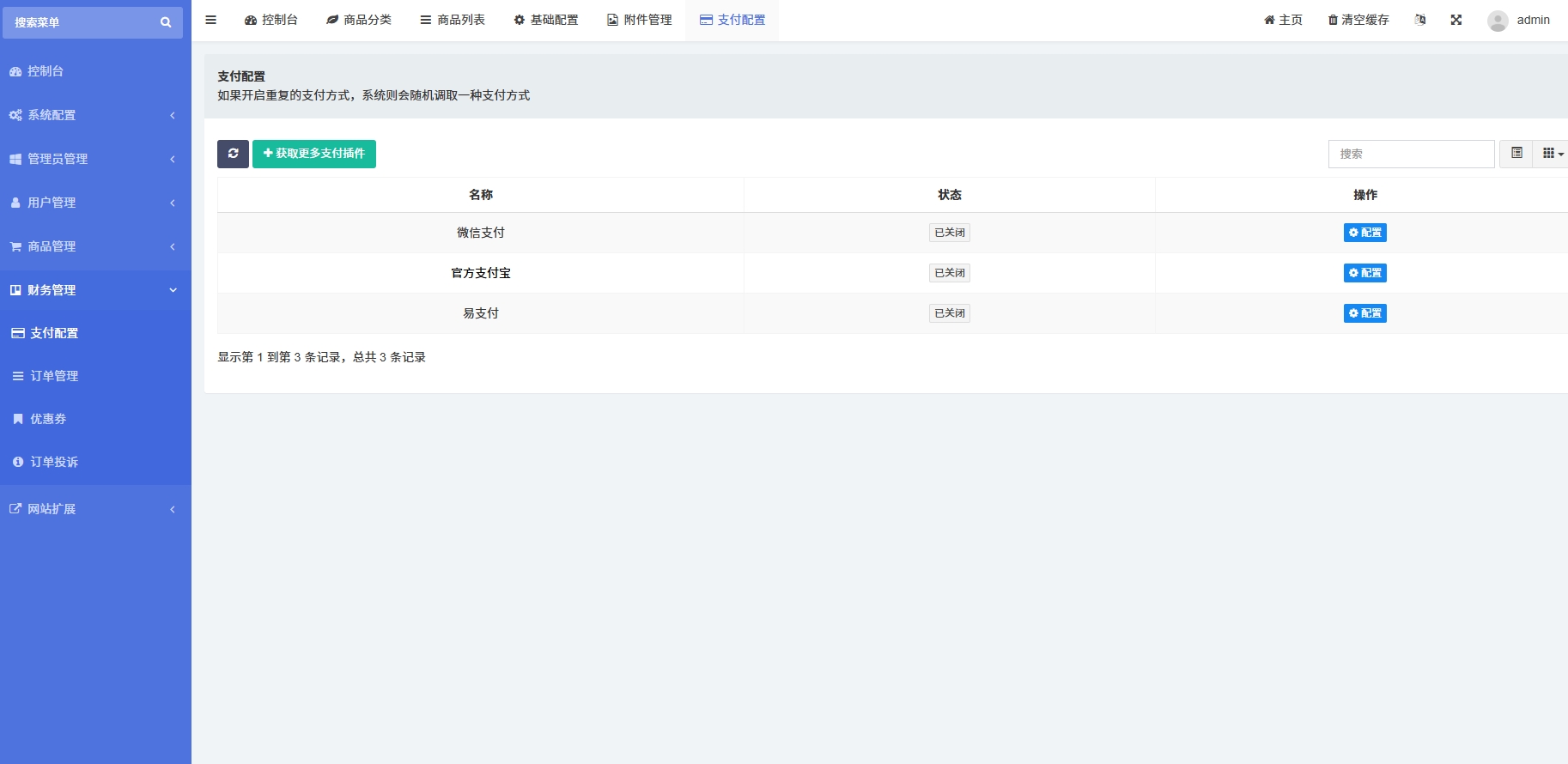Switch to the 商品分类 tab
The width and height of the screenshot is (1568, 764).
[x=359, y=20]
